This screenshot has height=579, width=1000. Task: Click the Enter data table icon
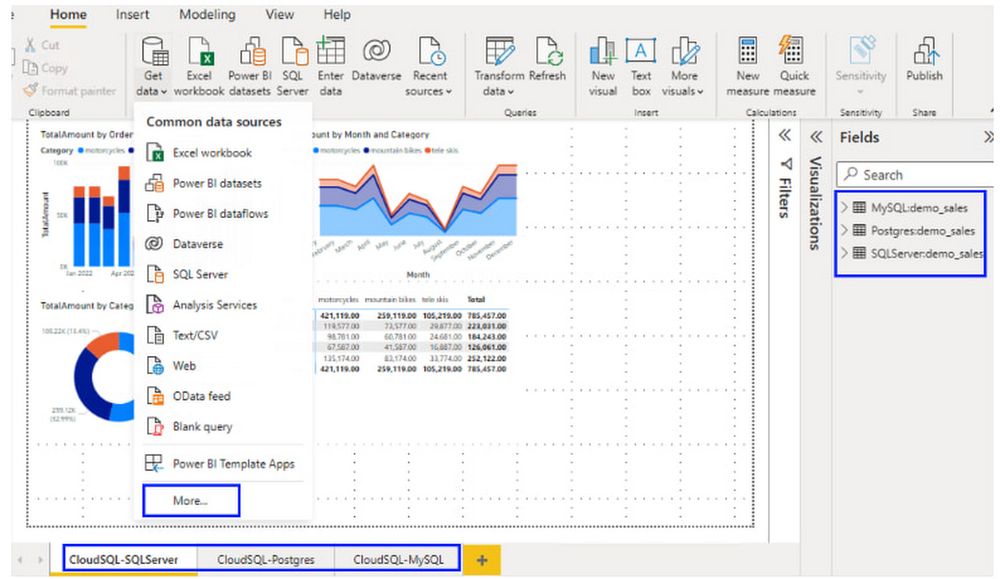coord(330,54)
